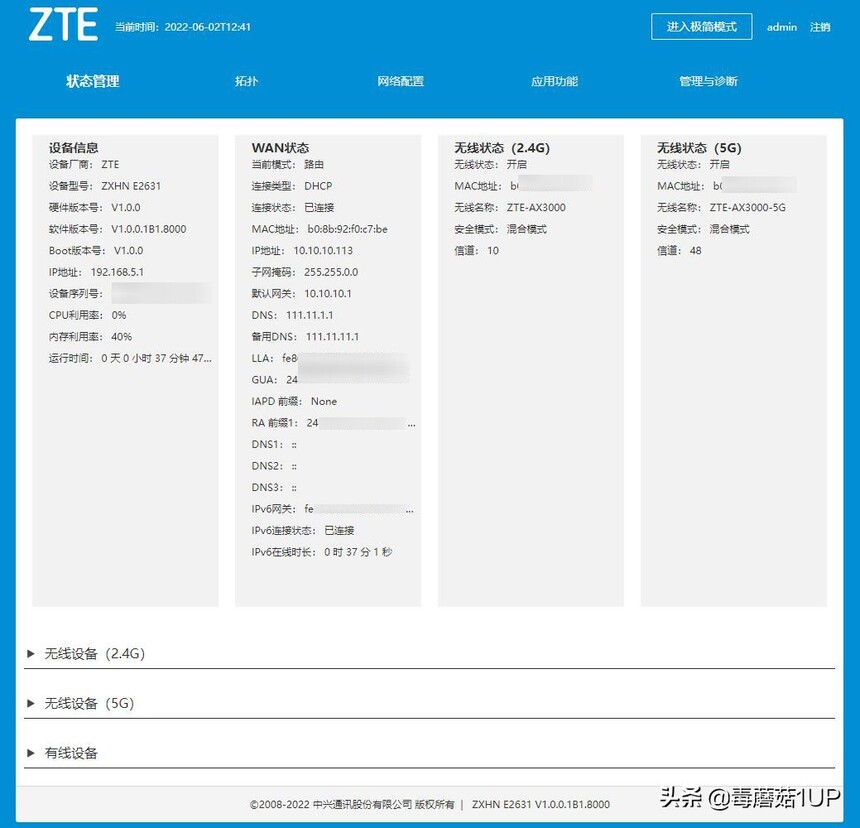Click the 运行时间 uptime value
Image resolution: width=860 pixels, height=828 pixels.
coord(156,358)
